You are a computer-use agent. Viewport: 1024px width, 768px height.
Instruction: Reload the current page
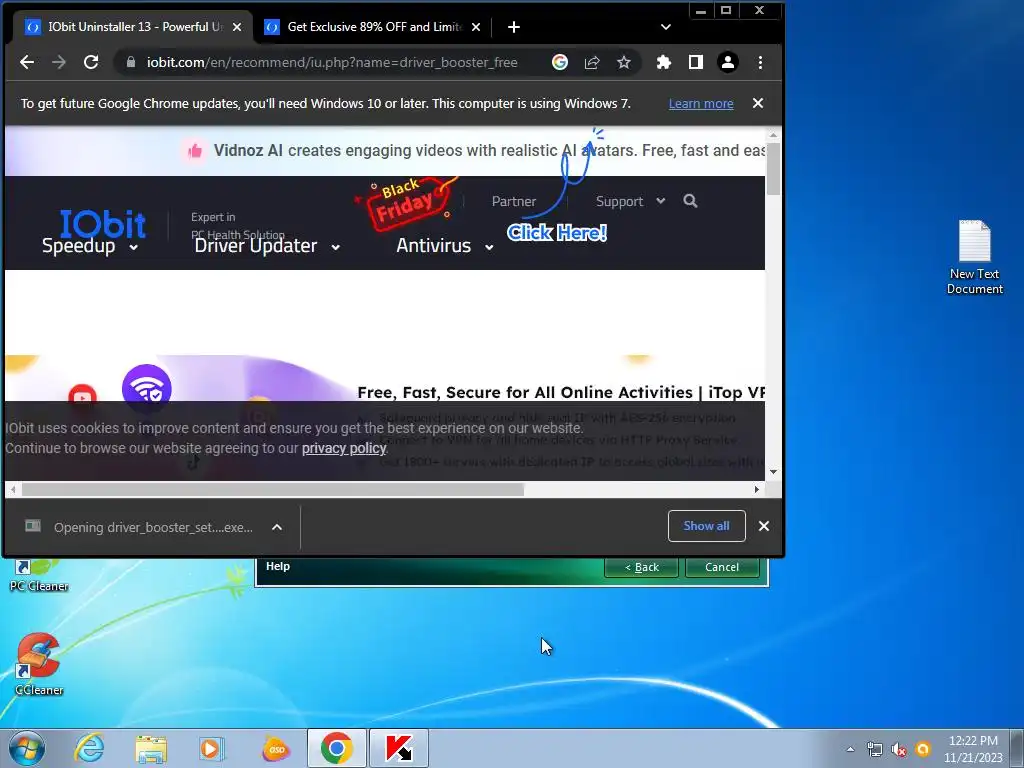tap(91, 62)
